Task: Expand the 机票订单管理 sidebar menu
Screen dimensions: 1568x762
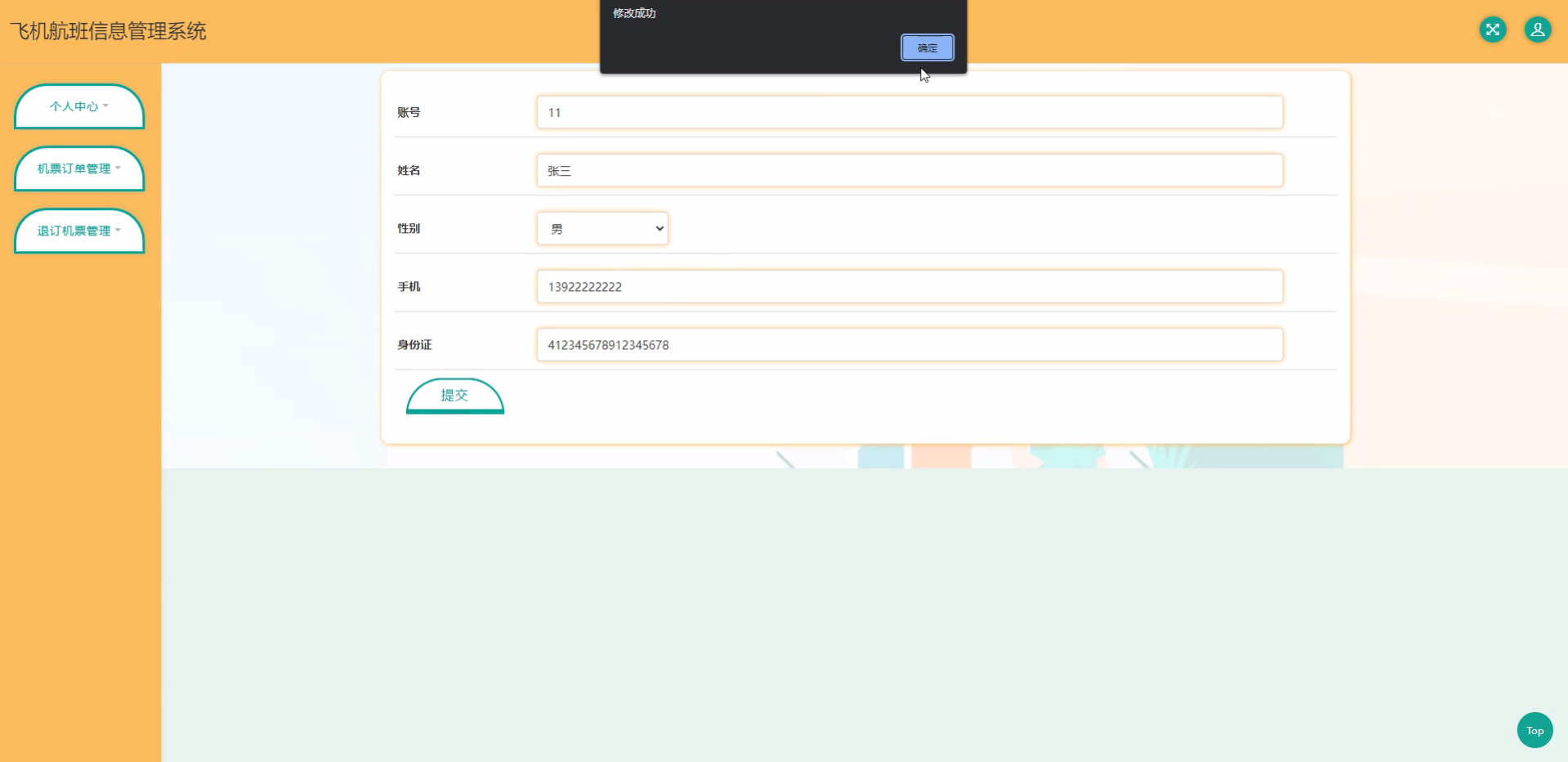Action: click(x=79, y=168)
